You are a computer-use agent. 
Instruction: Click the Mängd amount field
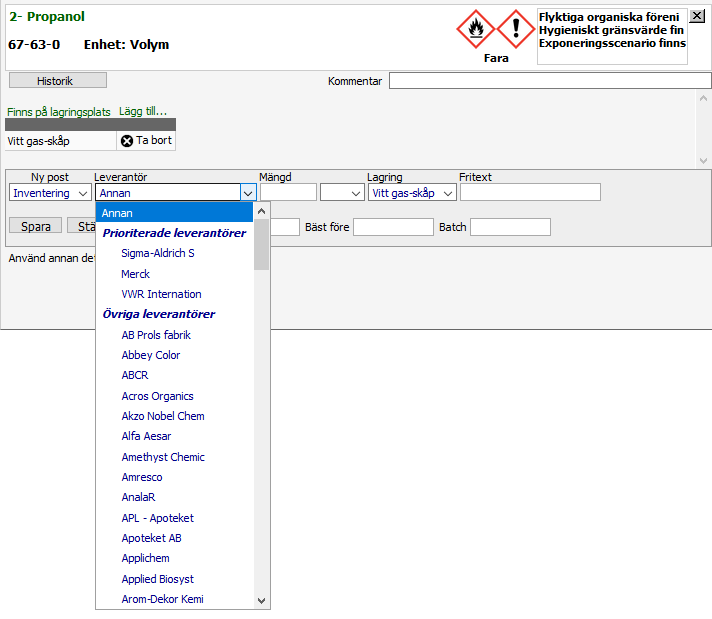288,193
